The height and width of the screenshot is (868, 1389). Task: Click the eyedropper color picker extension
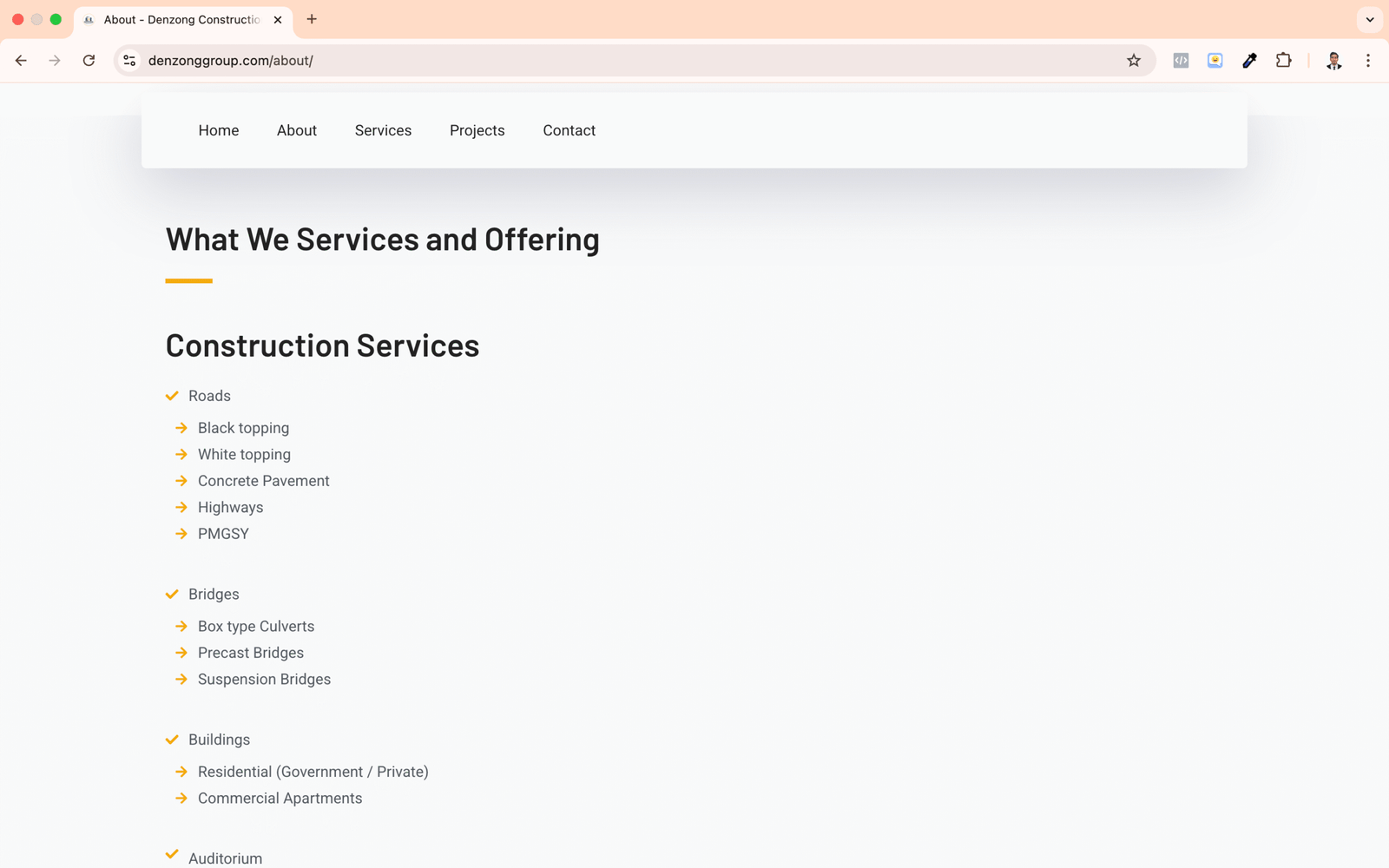click(x=1249, y=61)
